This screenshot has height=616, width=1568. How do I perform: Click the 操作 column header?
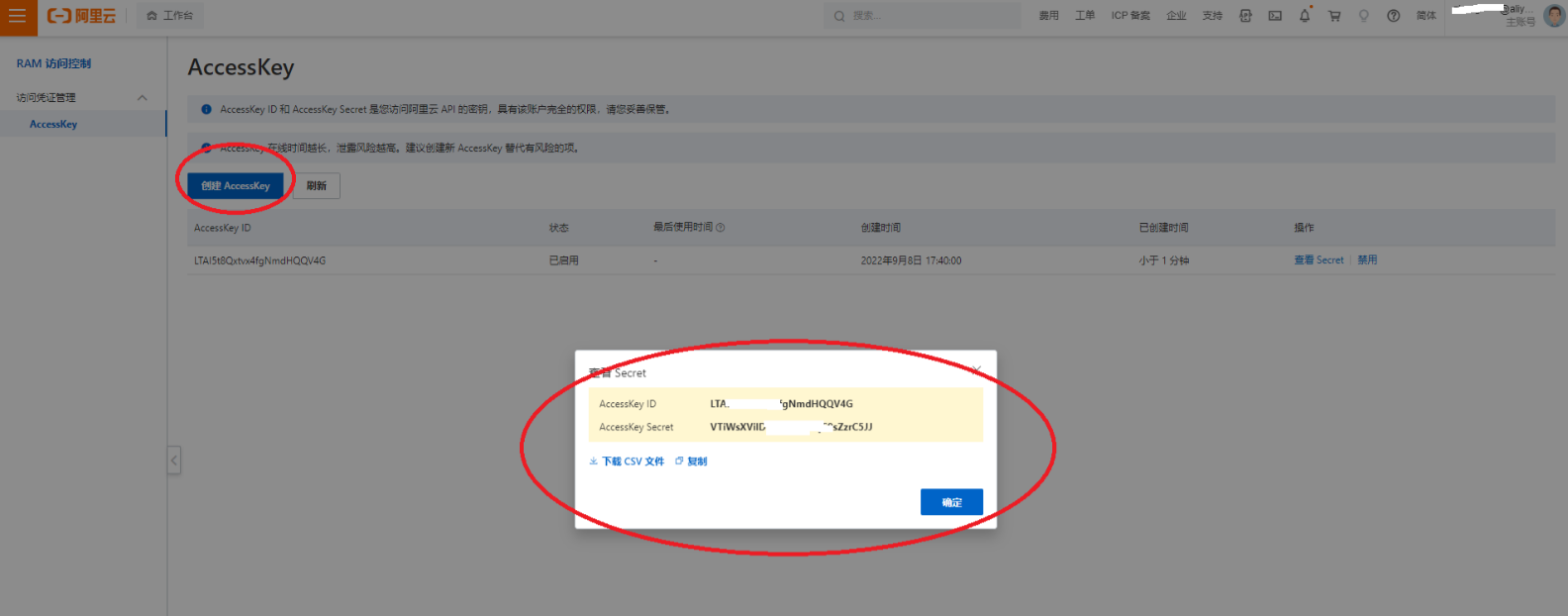[x=1304, y=228]
